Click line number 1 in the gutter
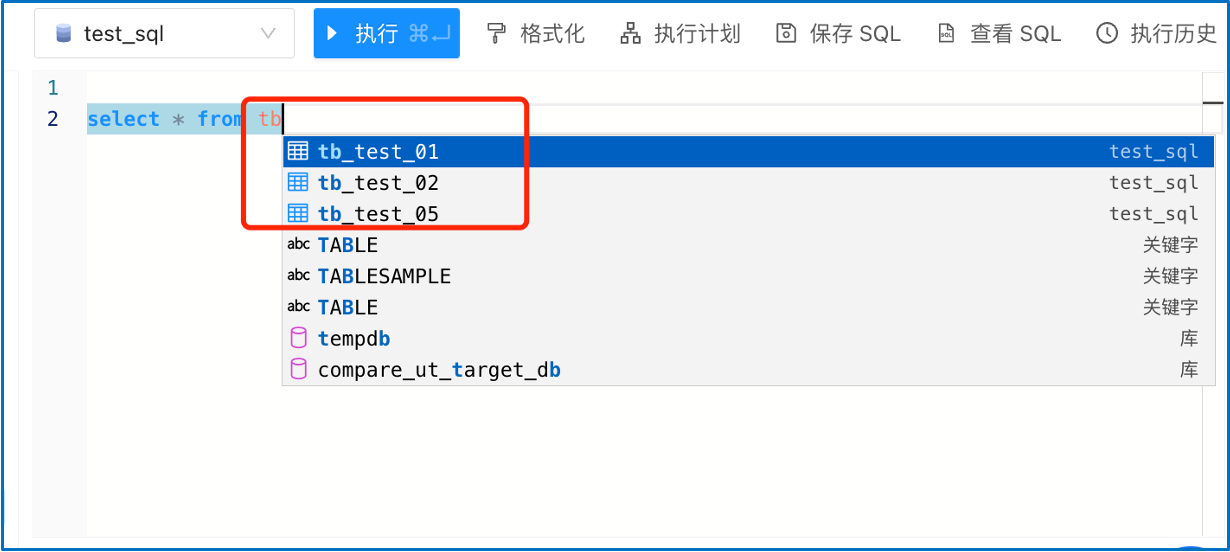This screenshot has height=552, width=1230. pyautogui.click(x=52, y=88)
